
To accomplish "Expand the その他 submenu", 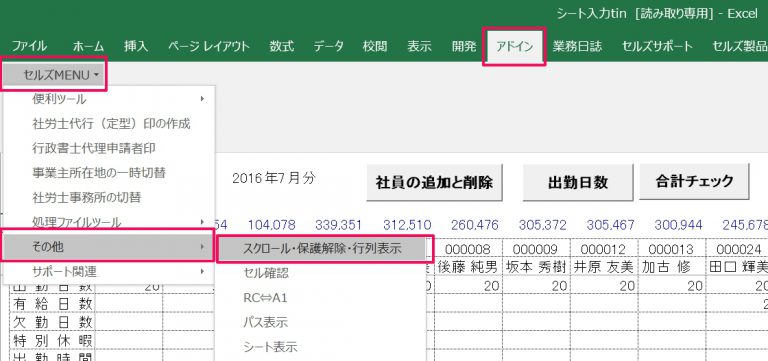I will pyautogui.click(x=108, y=247).
